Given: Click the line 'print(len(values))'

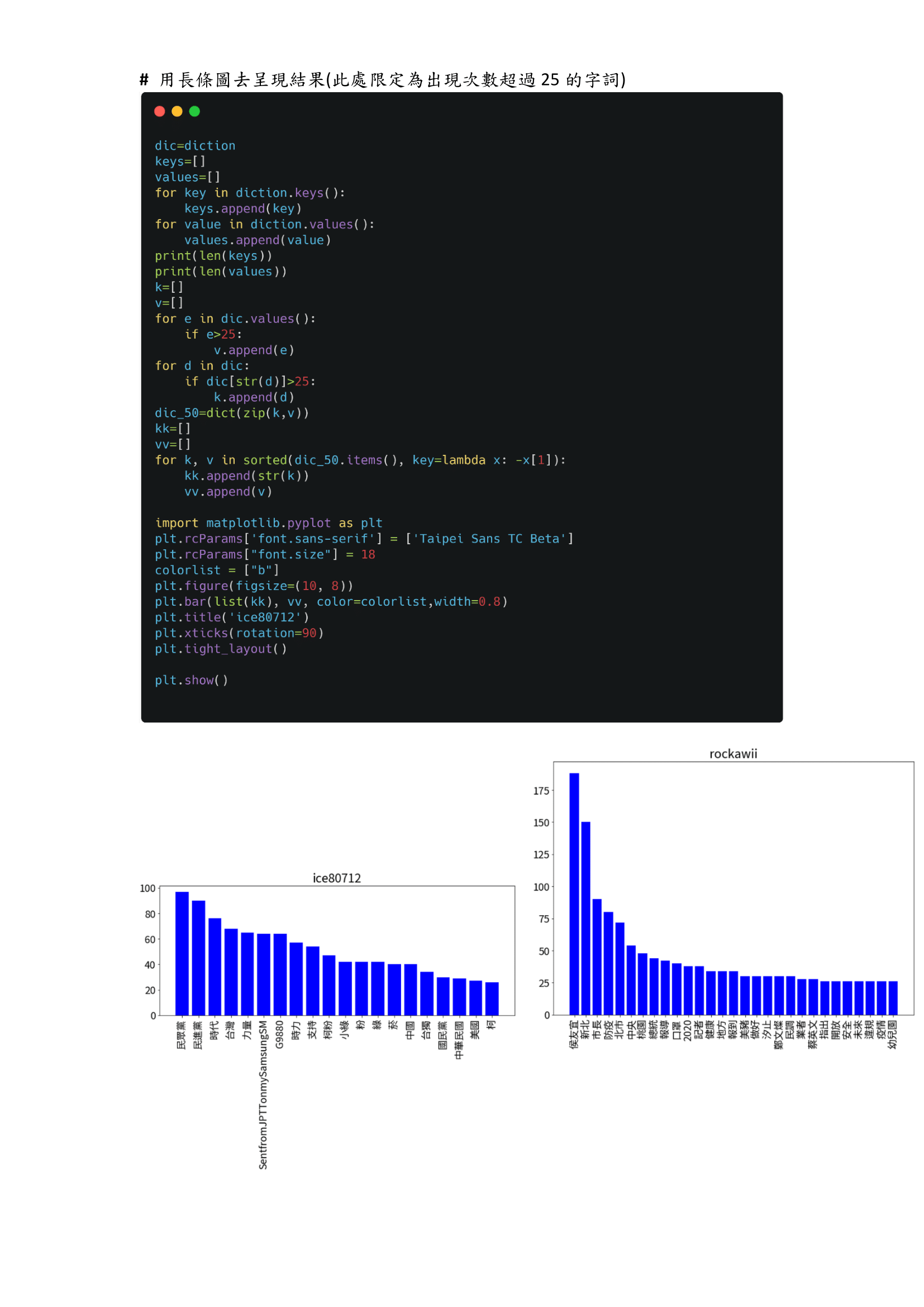Looking at the screenshot, I should (x=221, y=272).
